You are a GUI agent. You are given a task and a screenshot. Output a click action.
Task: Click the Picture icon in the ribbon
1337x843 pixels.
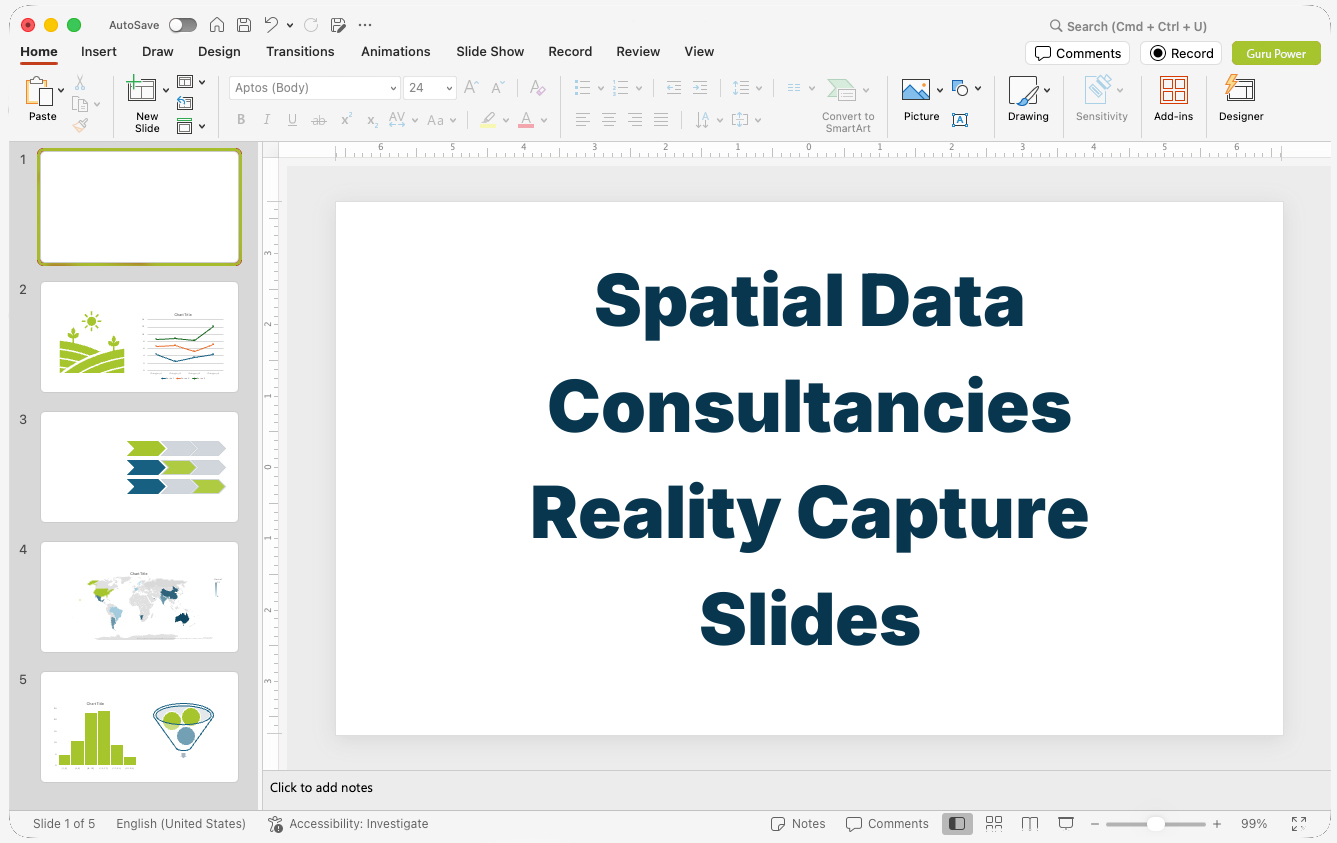(916, 91)
